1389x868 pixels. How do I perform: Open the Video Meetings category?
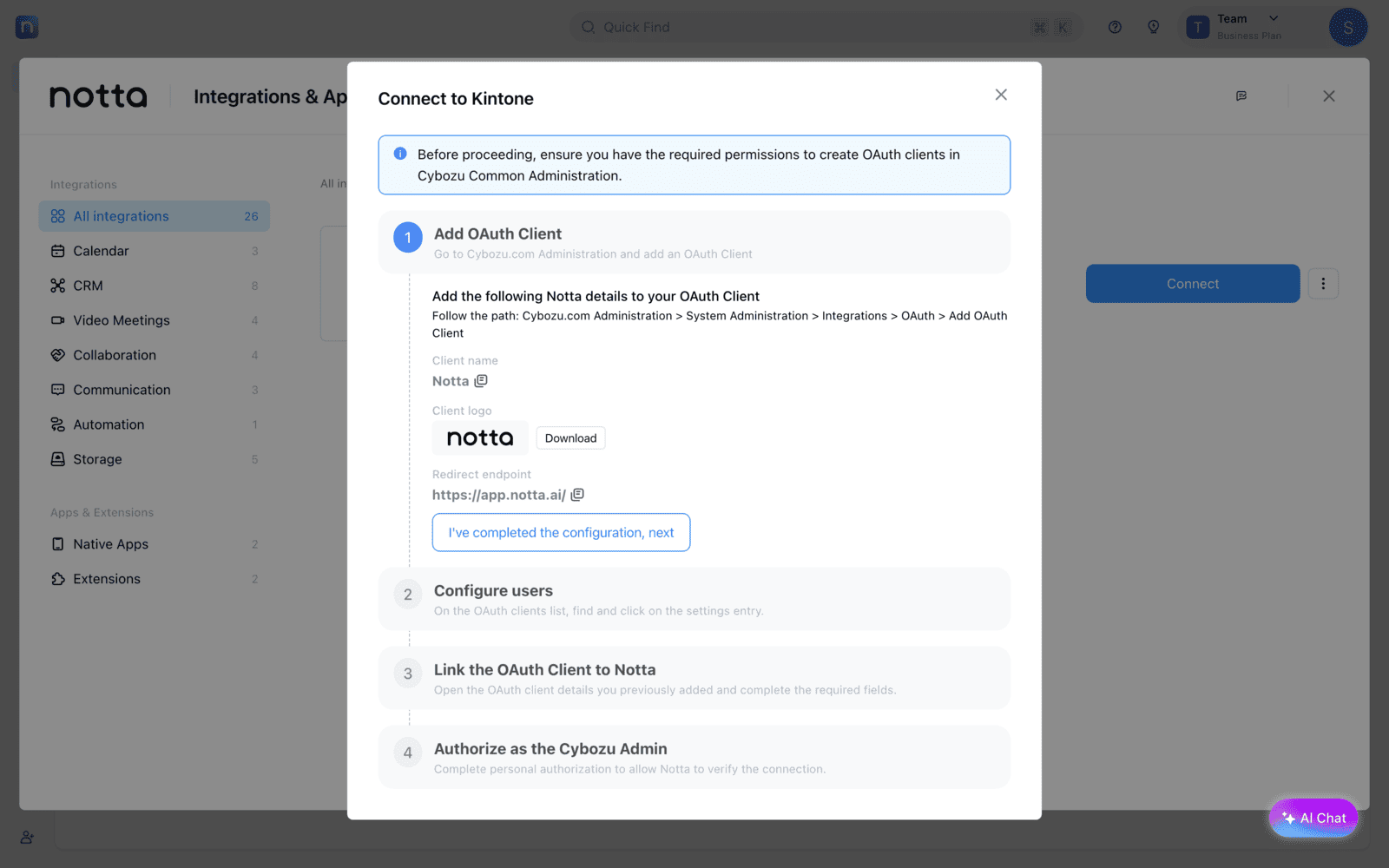coord(154,320)
